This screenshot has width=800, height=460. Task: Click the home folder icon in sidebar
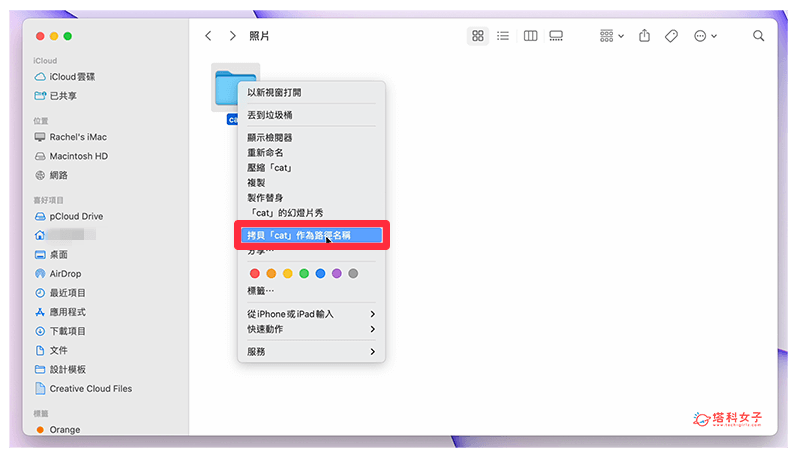pos(40,235)
